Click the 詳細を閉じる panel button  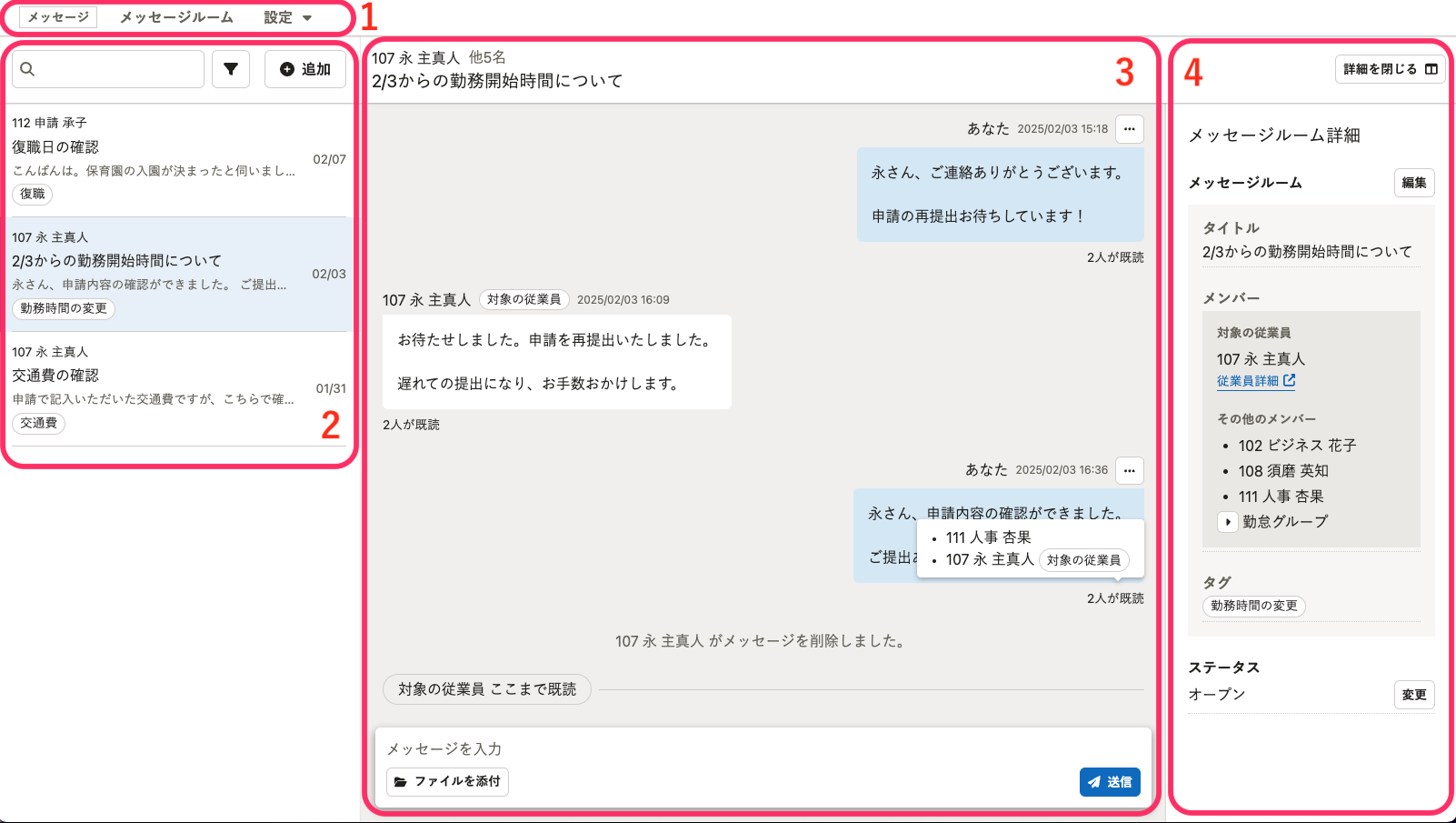coord(1390,69)
